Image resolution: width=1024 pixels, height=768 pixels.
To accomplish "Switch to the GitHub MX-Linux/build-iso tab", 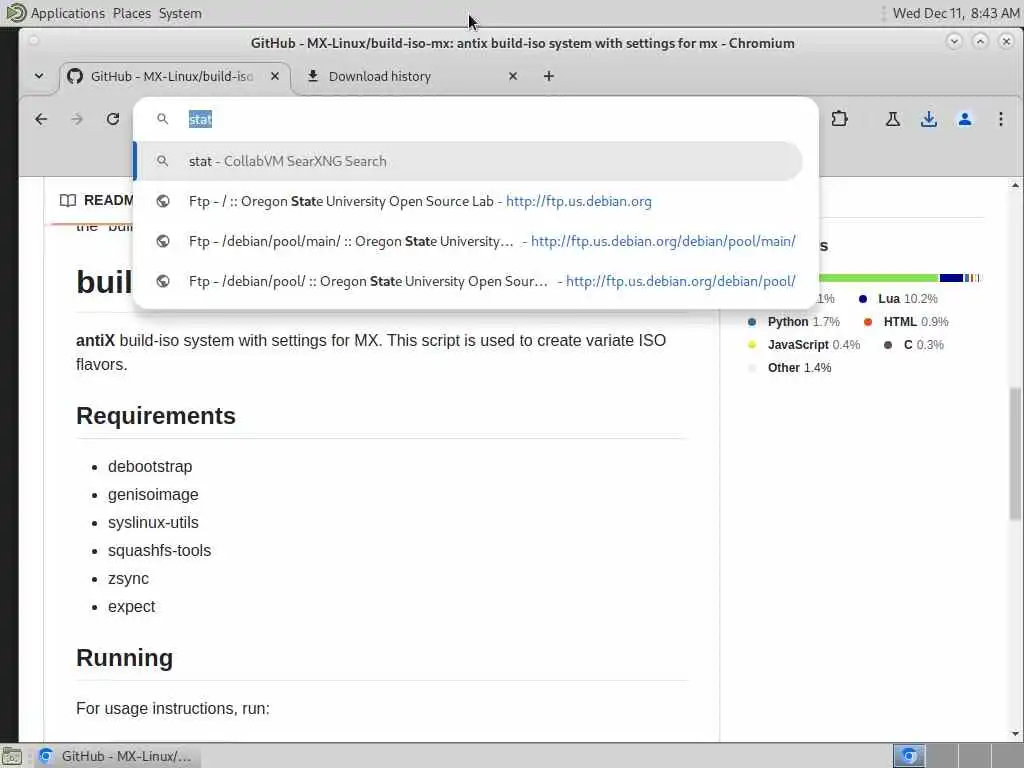I will pos(175,76).
